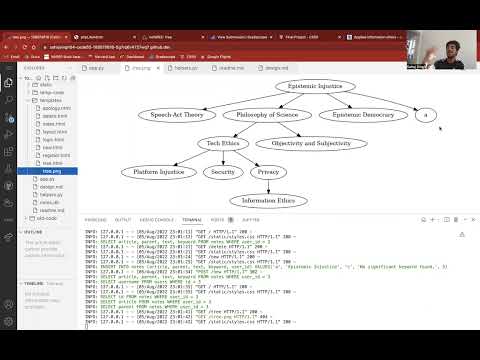
Task: Open the Accounts icon in activity bar
Action: tap(8, 305)
